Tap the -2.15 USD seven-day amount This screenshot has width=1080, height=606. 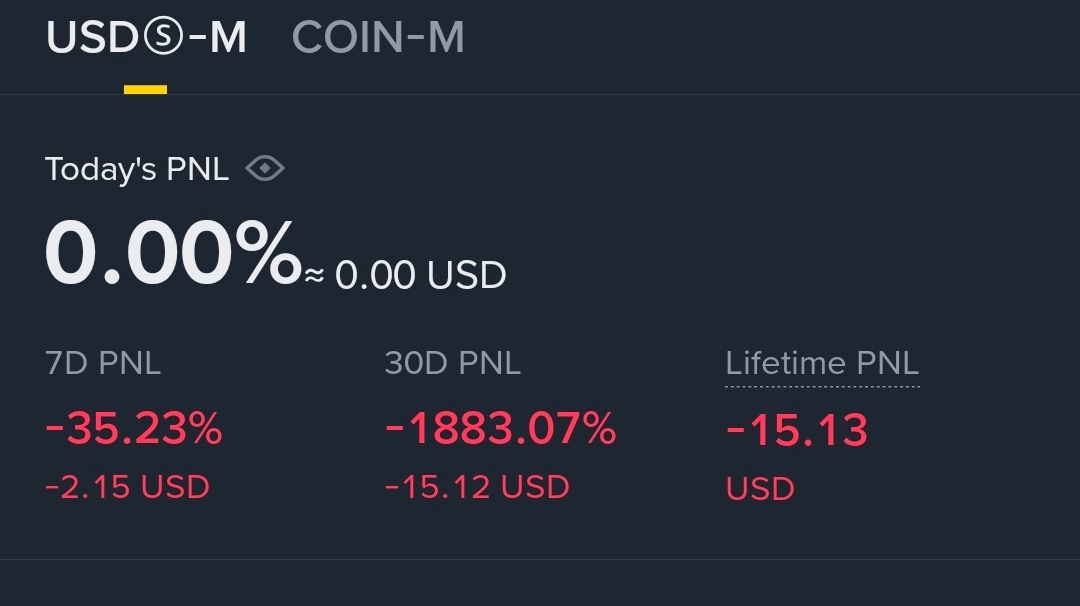[x=128, y=487]
